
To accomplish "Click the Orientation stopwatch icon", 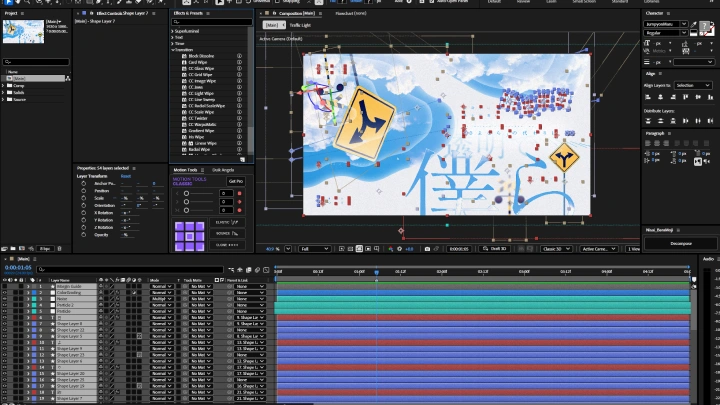I will 84,205.
